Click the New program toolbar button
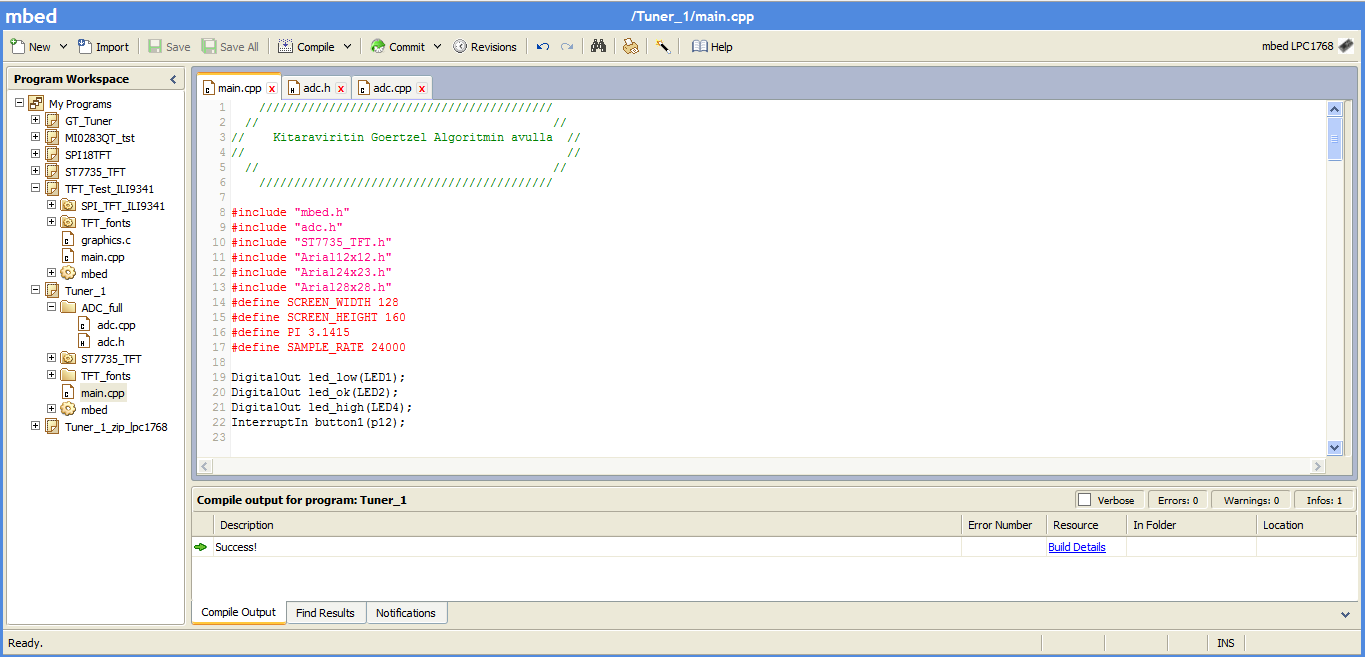The image size is (1365, 657). coord(30,46)
